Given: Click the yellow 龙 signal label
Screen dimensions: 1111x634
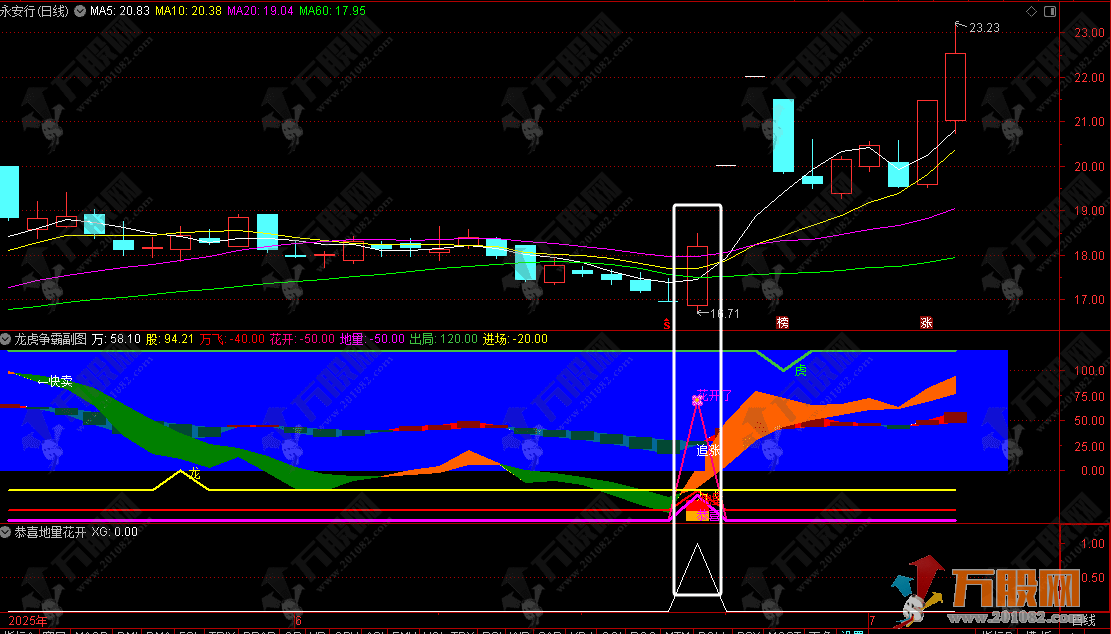Looking at the screenshot, I should [195, 473].
